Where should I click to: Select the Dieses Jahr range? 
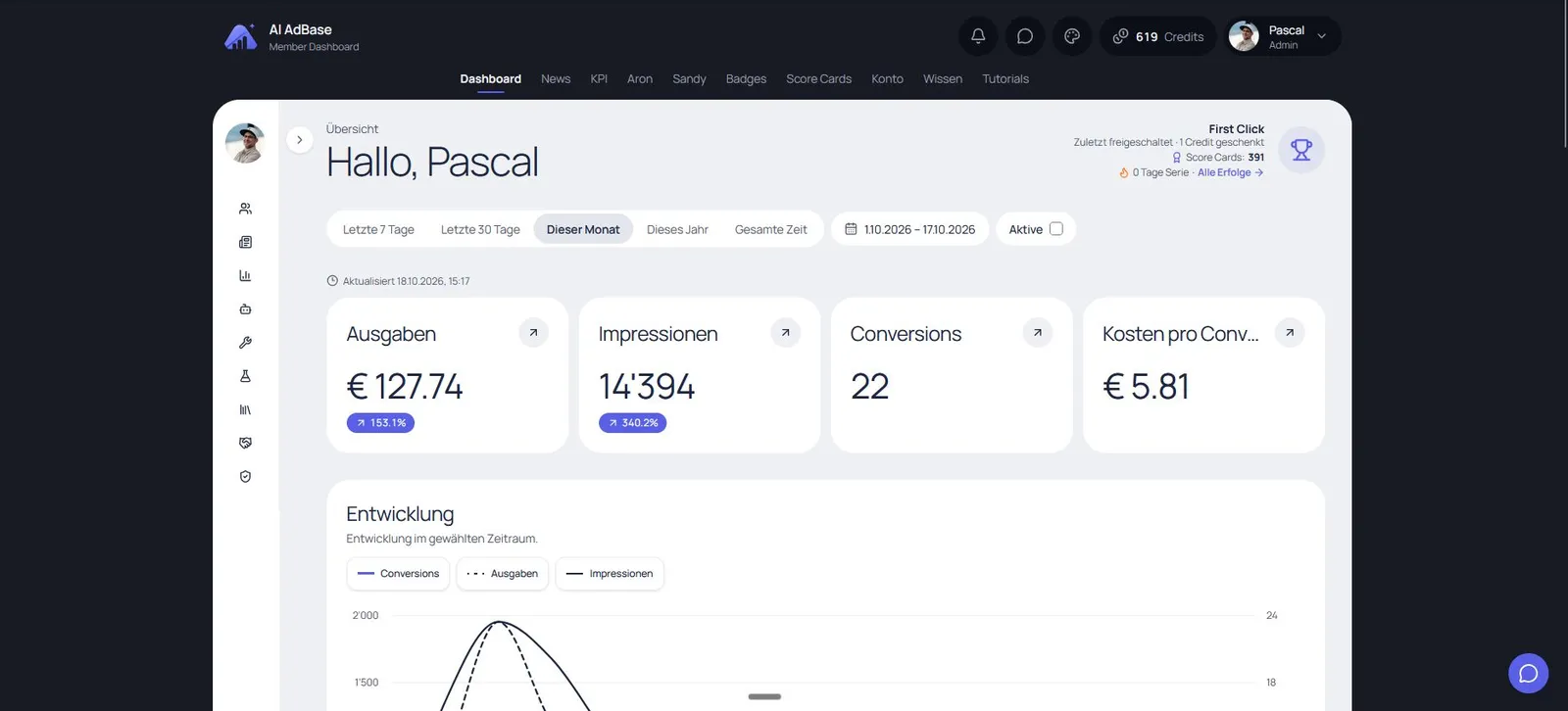pyautogui.click(x=677, y=229)
